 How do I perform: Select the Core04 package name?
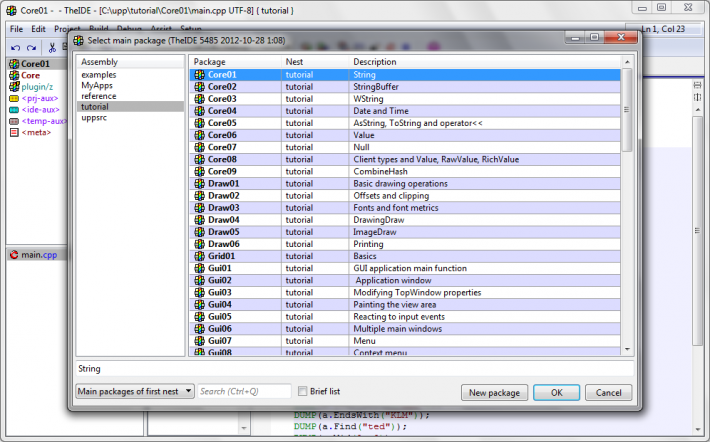[x=222, y=111]
